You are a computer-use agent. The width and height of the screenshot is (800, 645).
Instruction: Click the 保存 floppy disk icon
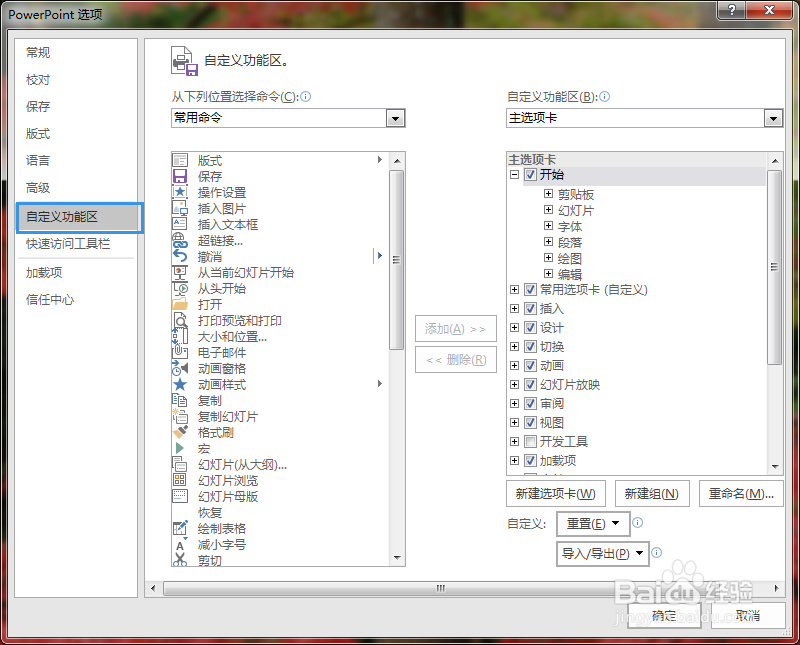coord(180,176)
